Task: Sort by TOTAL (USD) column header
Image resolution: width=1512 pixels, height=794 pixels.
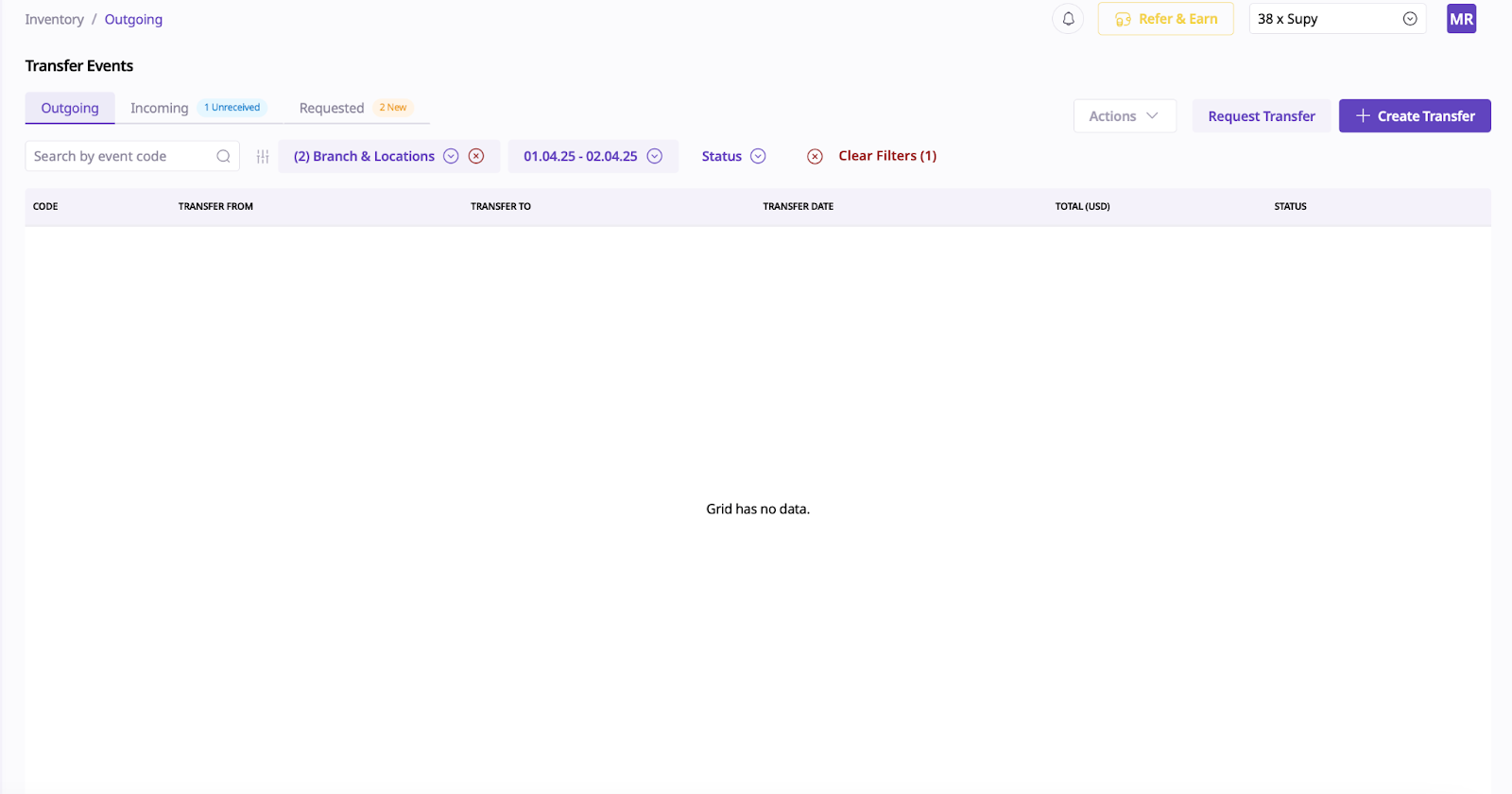Action: pyautogui.click(x=1082, y=206)
